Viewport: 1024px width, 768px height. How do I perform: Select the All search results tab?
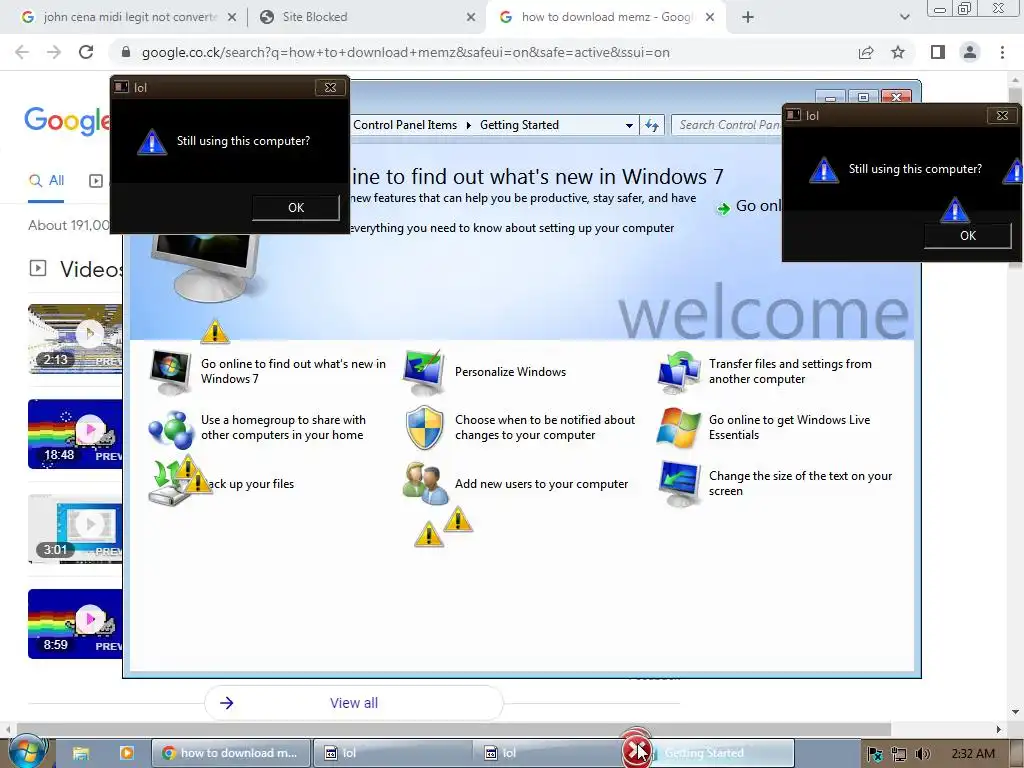[46, 181]
